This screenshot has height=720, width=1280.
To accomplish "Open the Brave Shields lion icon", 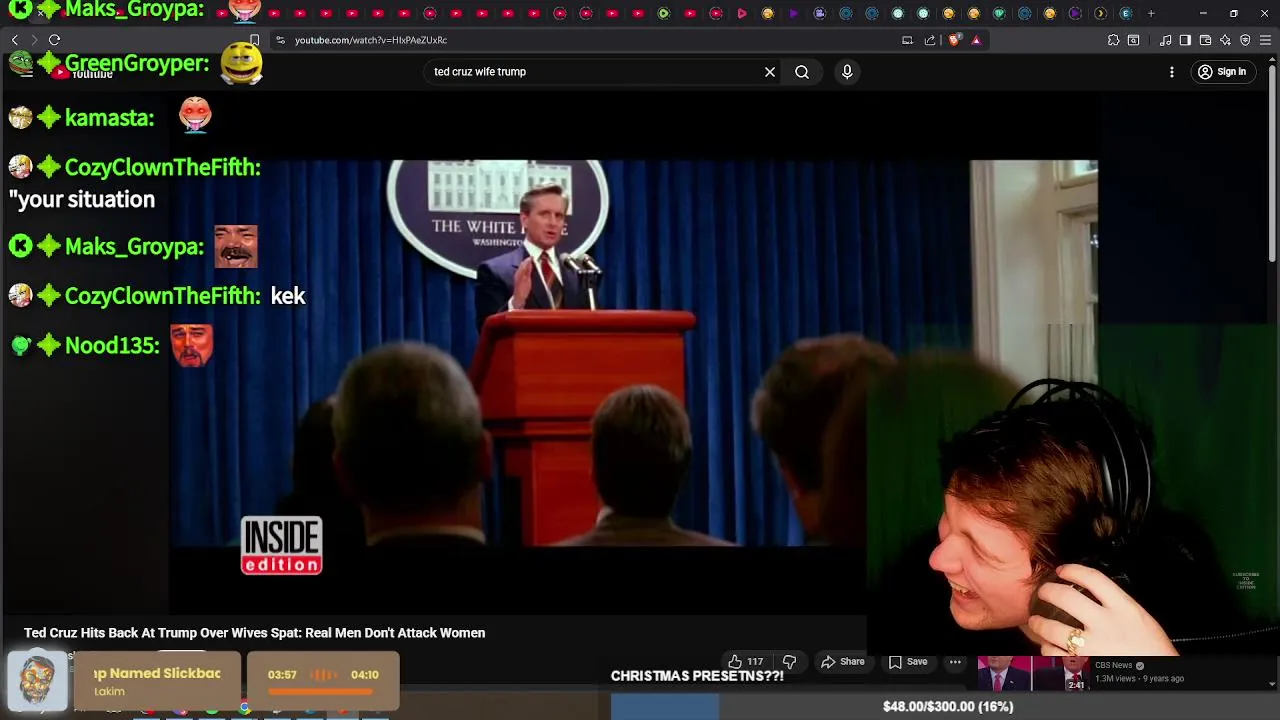I will coord(953,40).
